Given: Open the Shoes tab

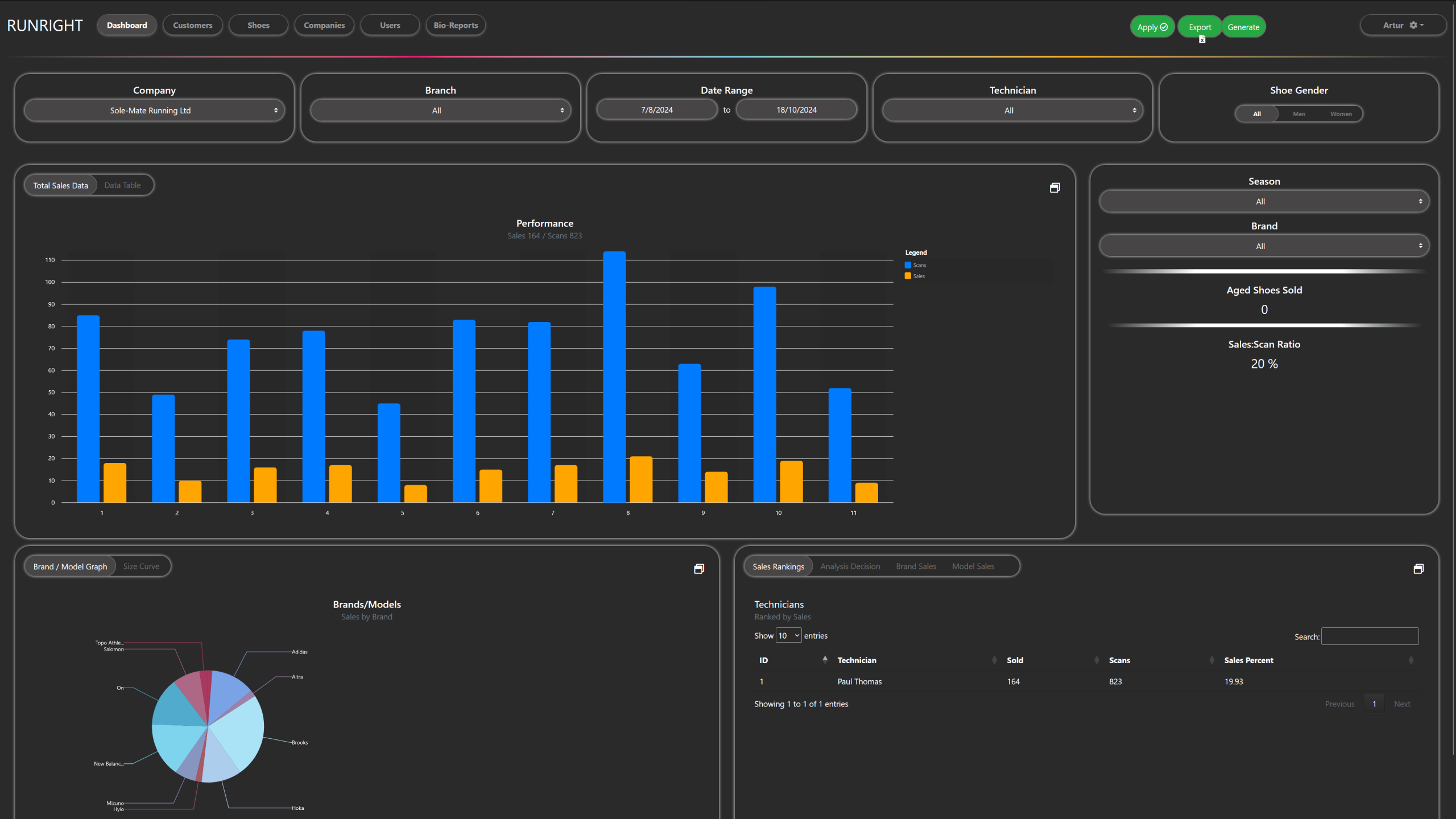Looking at the screenshot, I should click(x=258, y=25).
